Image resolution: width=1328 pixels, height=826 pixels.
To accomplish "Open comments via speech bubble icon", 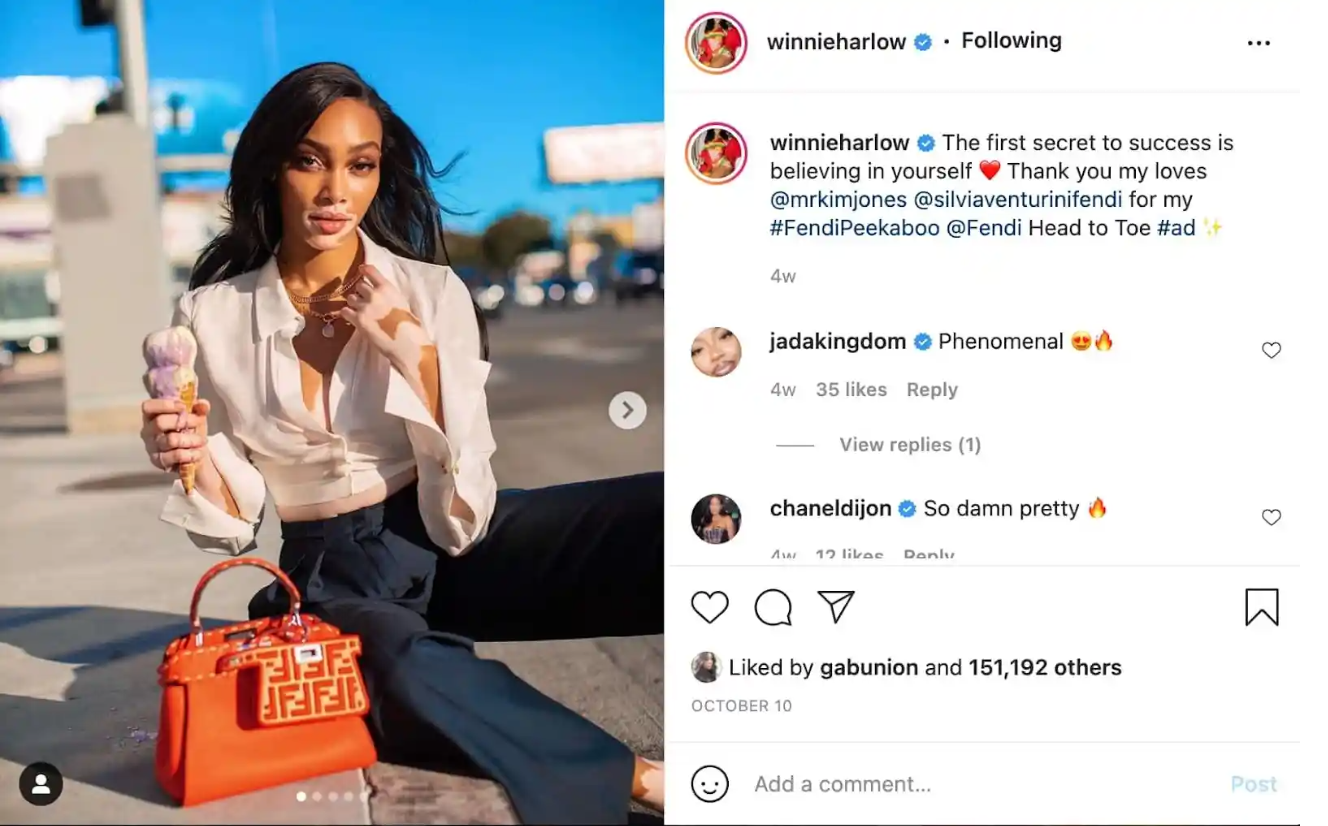I will [x=773, y=607].
